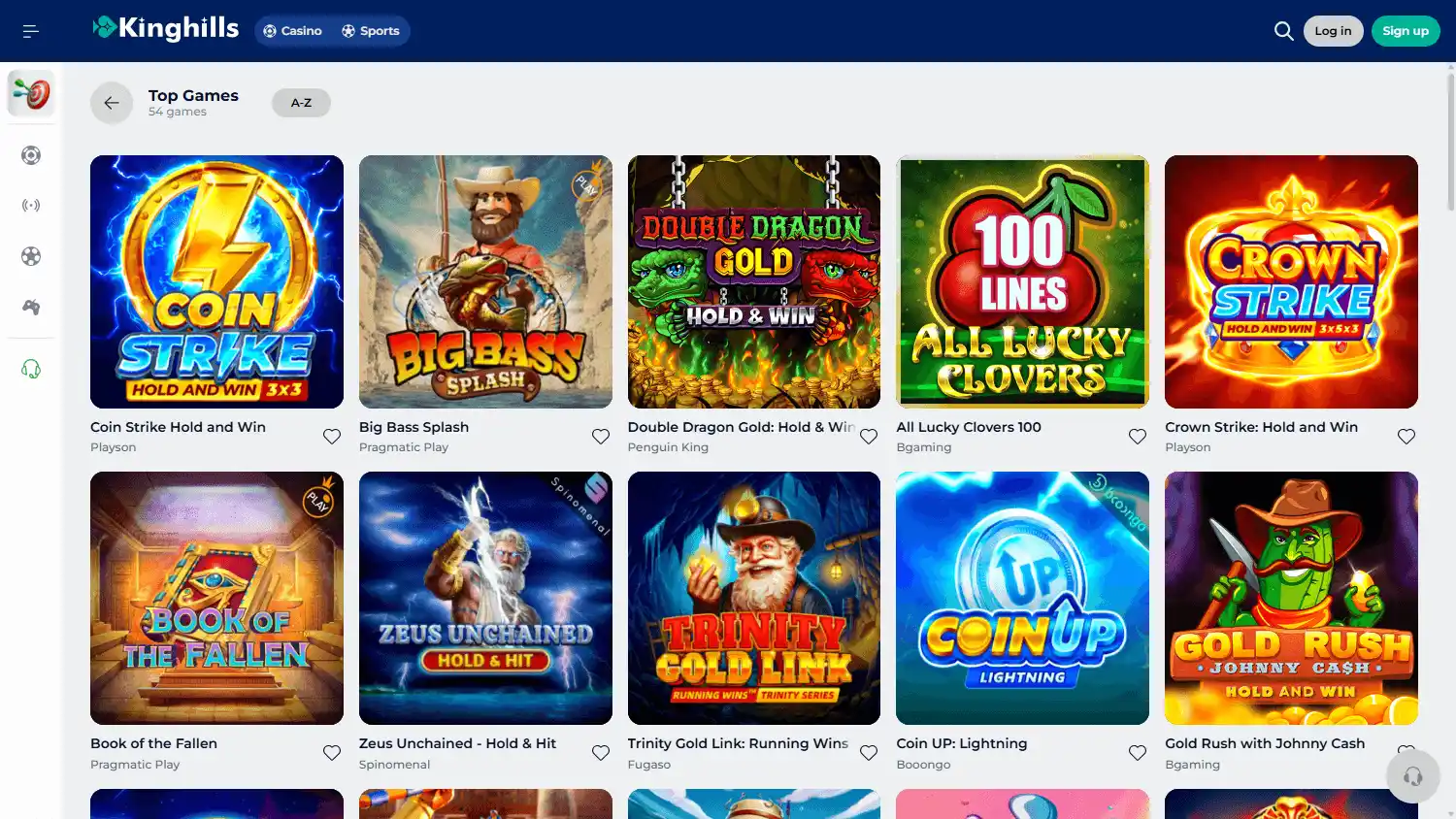Click the Log in button
The height and width of the screenshot is (819, 1456).
[1333, 31]
